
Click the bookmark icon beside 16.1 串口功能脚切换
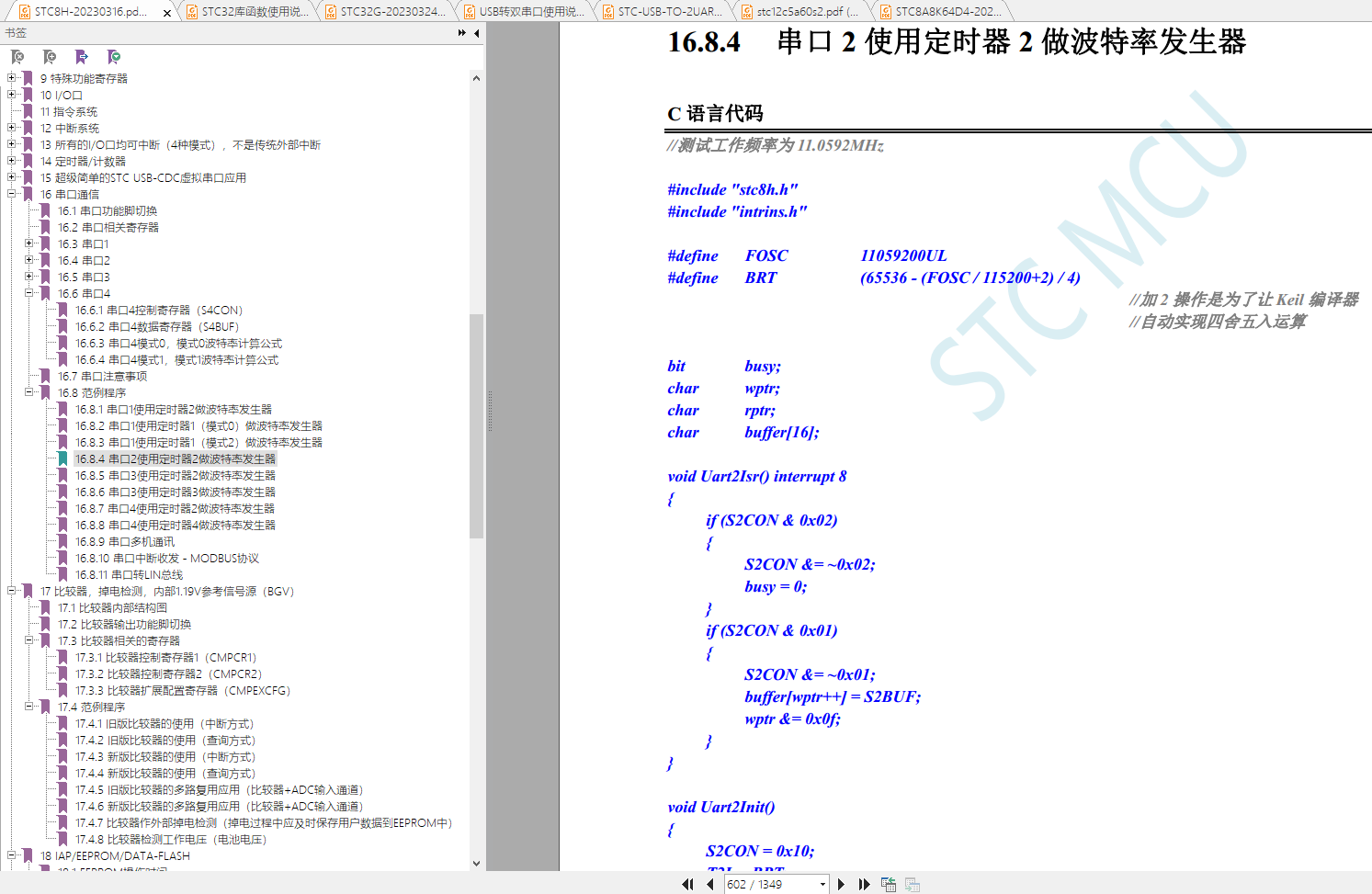click(45, 211)
